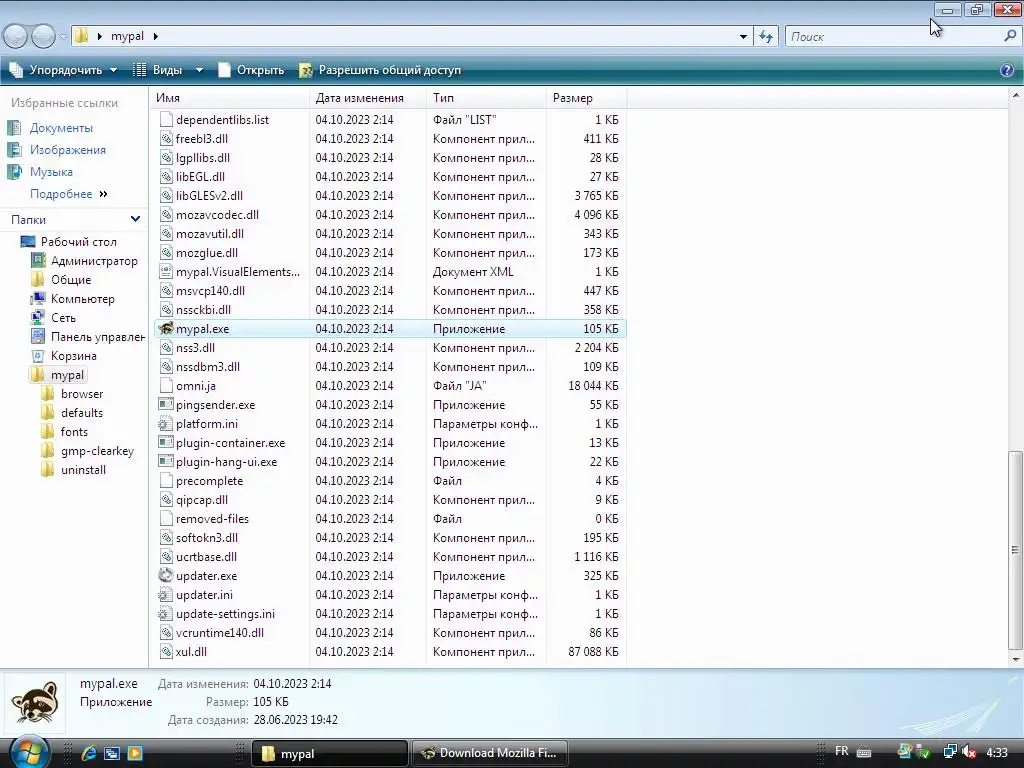Select the file named plugin-container.exe
Image resolution: width=1024 pixels, height=768 pixels.
231,443
